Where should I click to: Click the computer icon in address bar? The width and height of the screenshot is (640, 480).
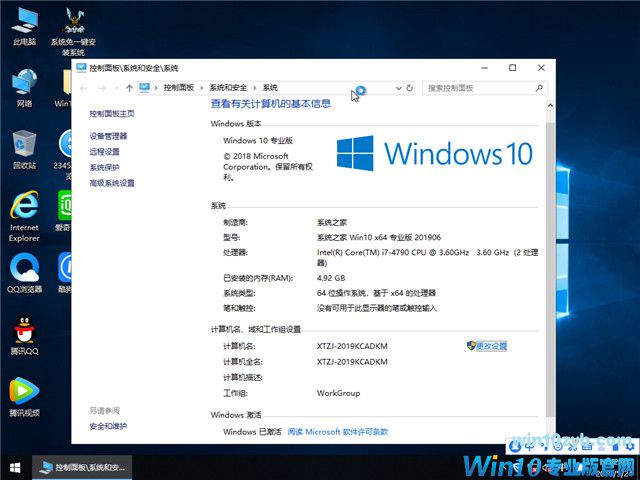click(x=144, y=87)
